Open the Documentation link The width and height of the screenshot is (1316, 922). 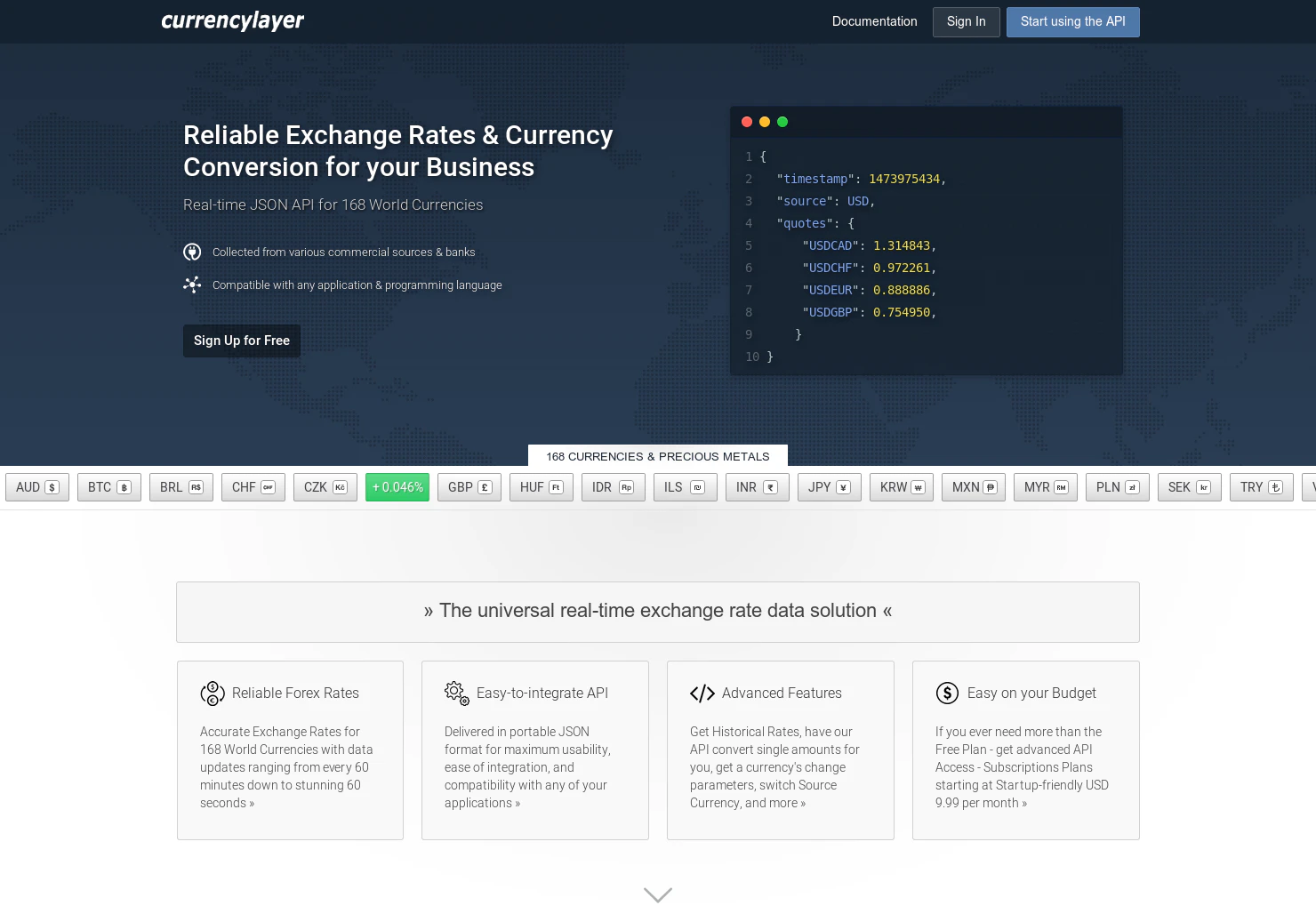point(874,21)
